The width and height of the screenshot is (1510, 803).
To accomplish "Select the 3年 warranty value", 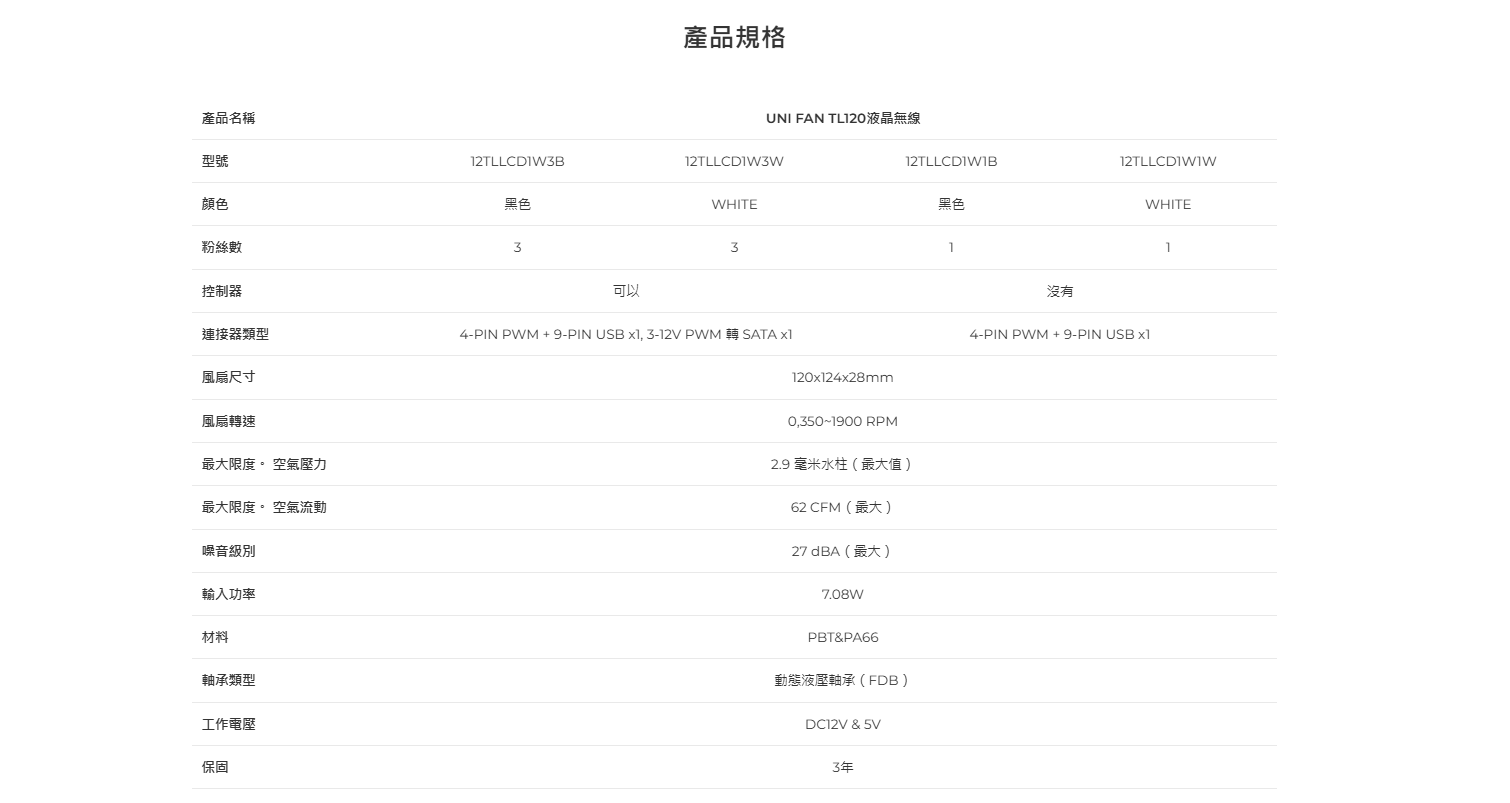I will coord(842,767).
